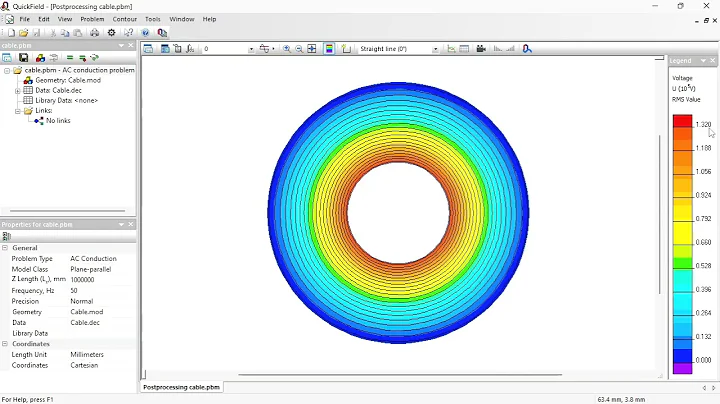This screenshot has height=404, width=720.
Task: Open the Straight line (0°) dropdown
Action: coord(435,49)
